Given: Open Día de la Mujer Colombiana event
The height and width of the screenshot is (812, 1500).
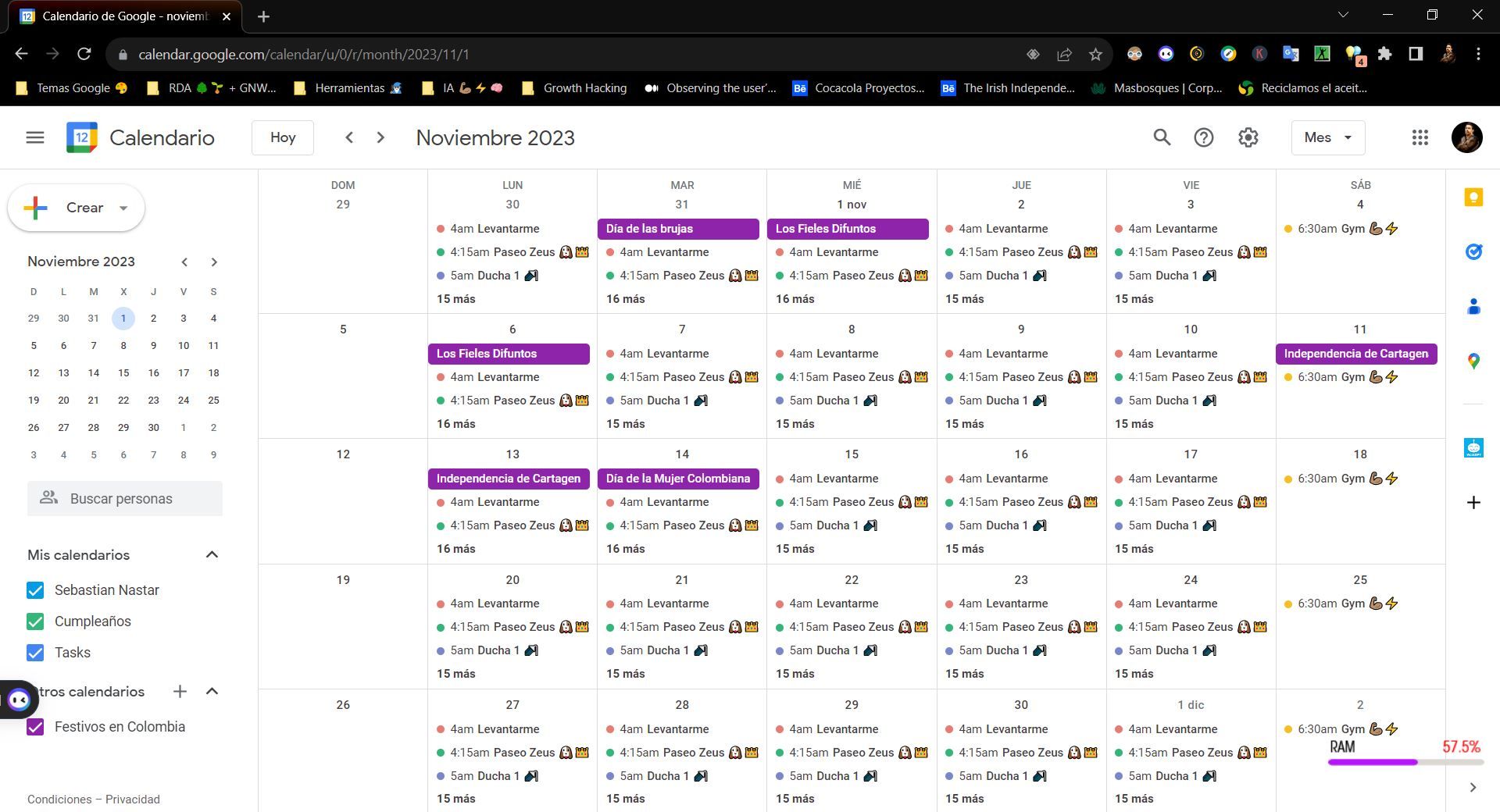Looking at the screenshot, I should (678, 479).
